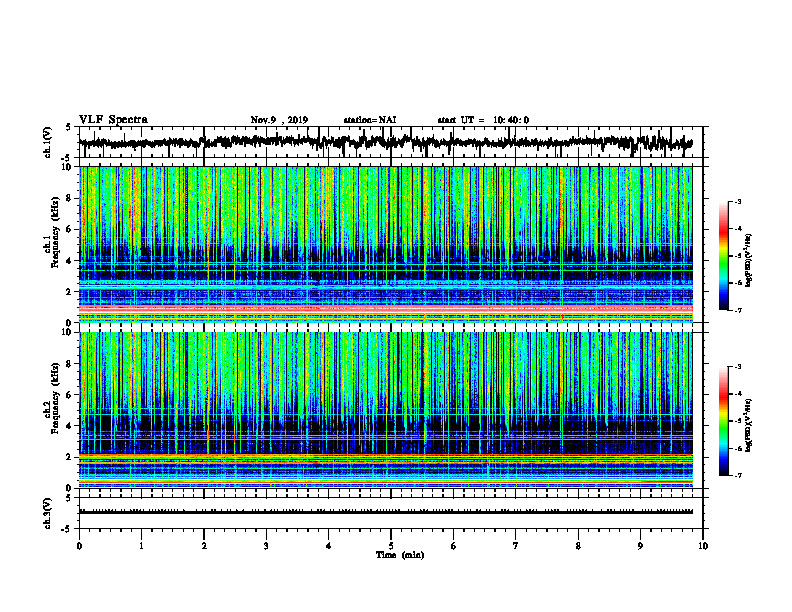The width and height of the screenshot is (792, 612).
Task: Click the "5" tick on the time axis
Action: click(x=391, y=546)
